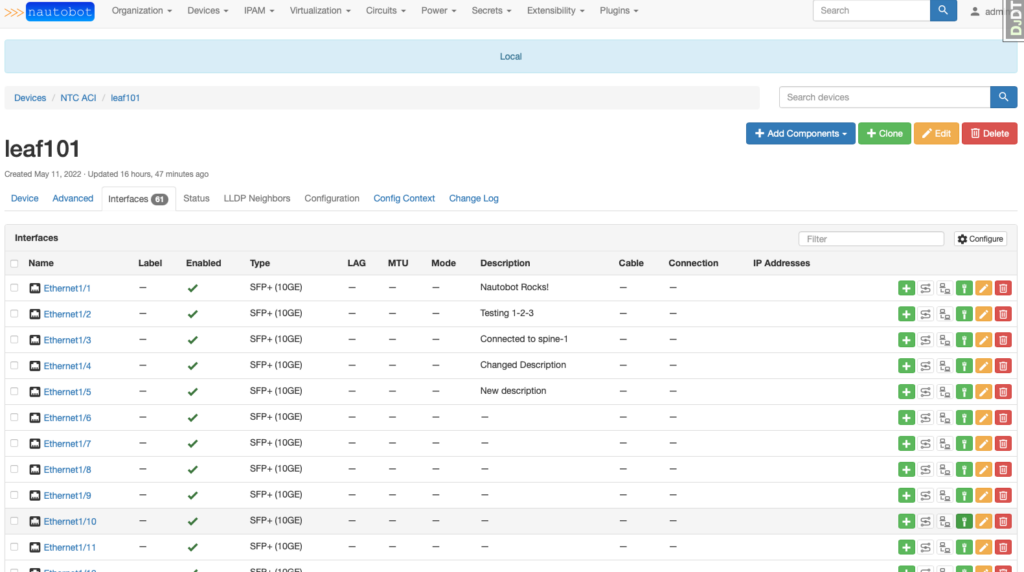Viewport: 1024px width, 572px height.
Task: Click the interfaces Filter input field
Action: [x=871, y=239]
